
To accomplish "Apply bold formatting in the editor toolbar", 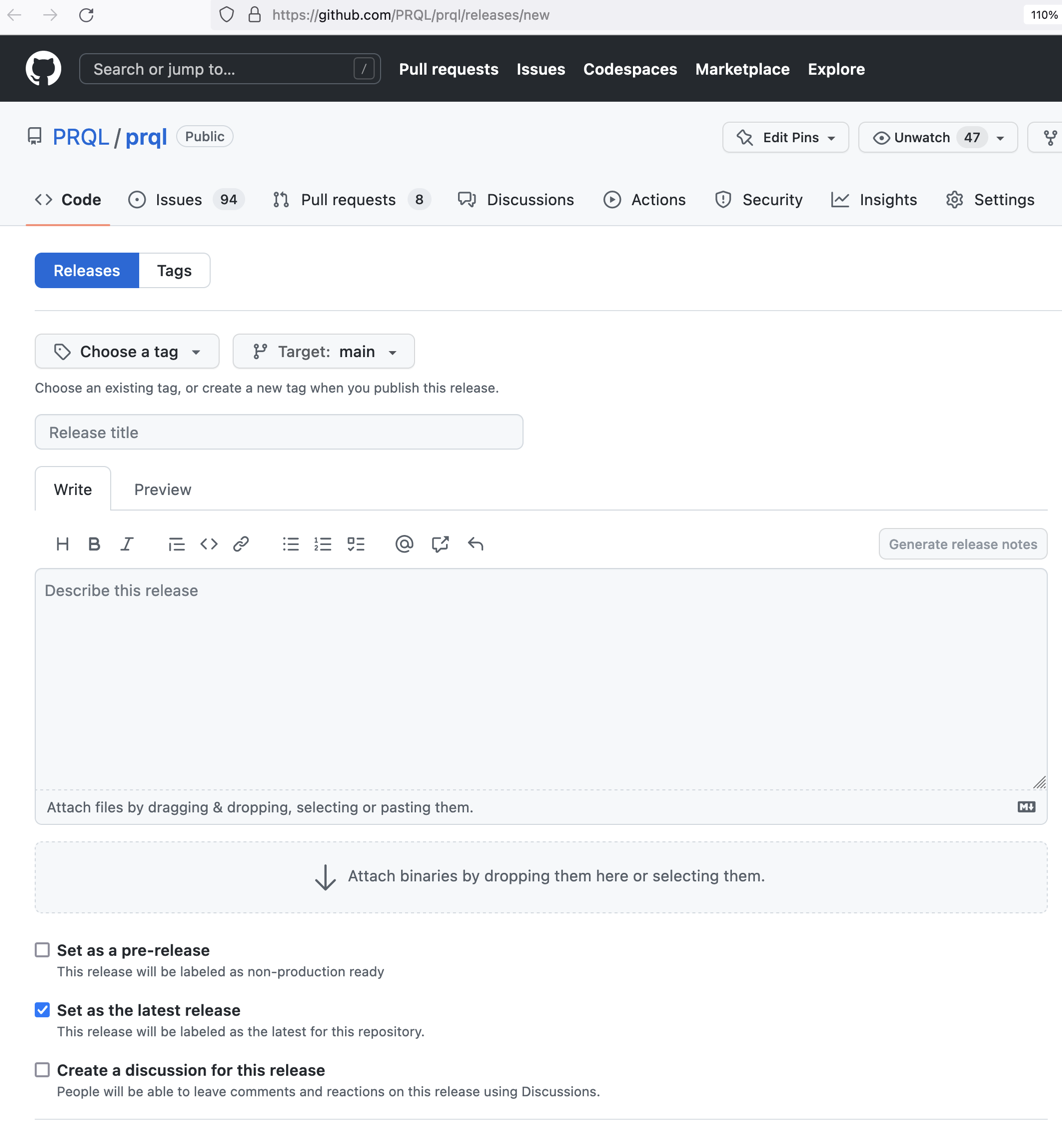I will click(x=94, y=544).
